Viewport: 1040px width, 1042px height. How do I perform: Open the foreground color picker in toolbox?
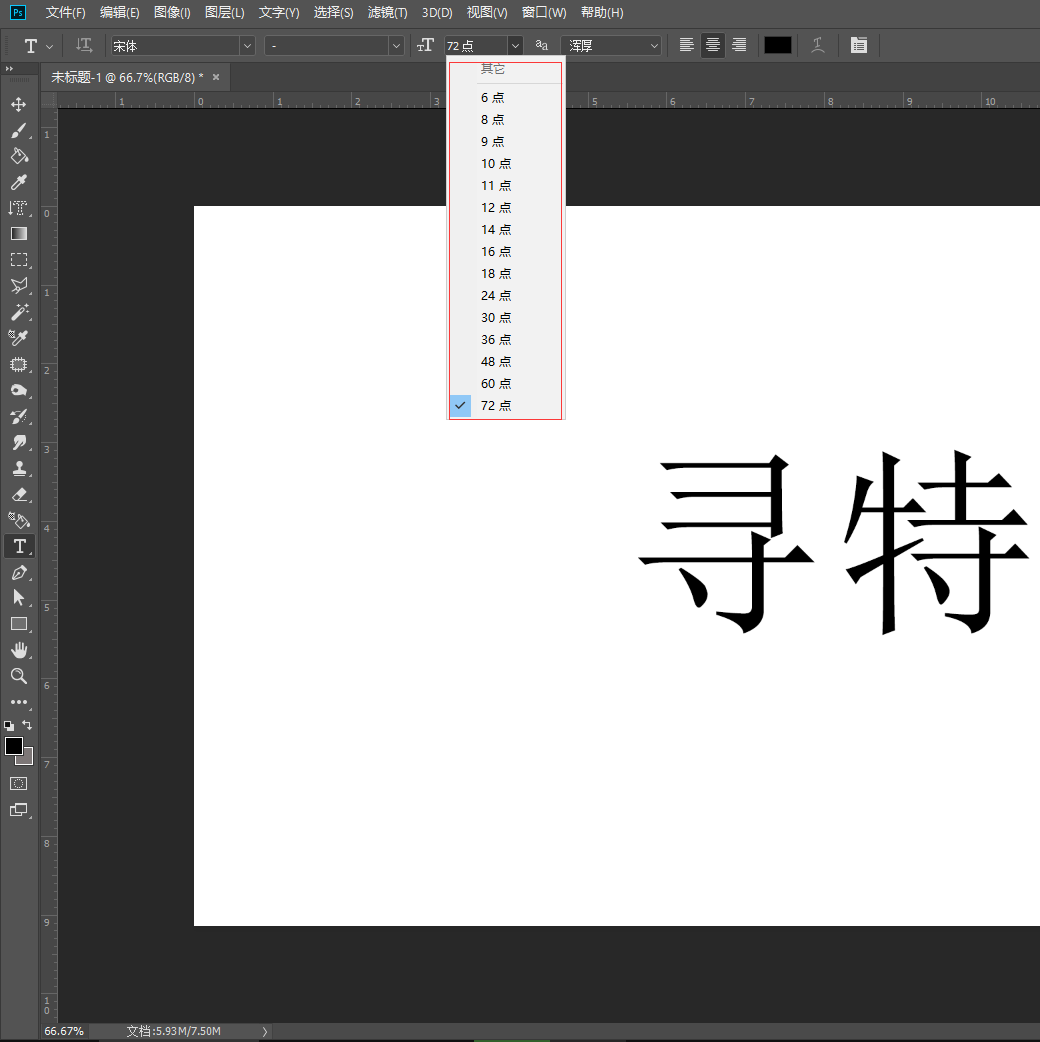(14, 746)
